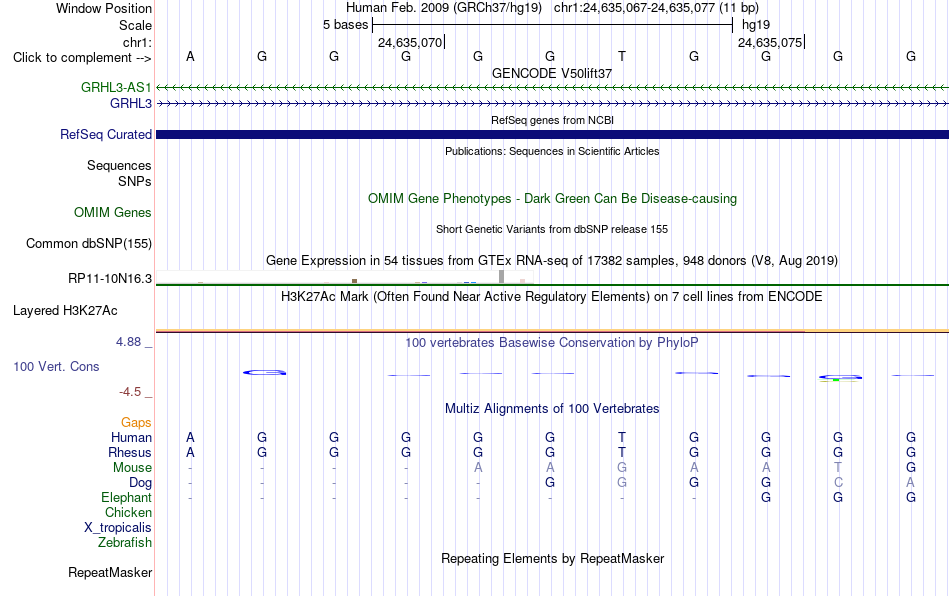
Task: Click the dark blue RefSeq Curated bar
Action: pyautogui.click(x=552, y=134)
